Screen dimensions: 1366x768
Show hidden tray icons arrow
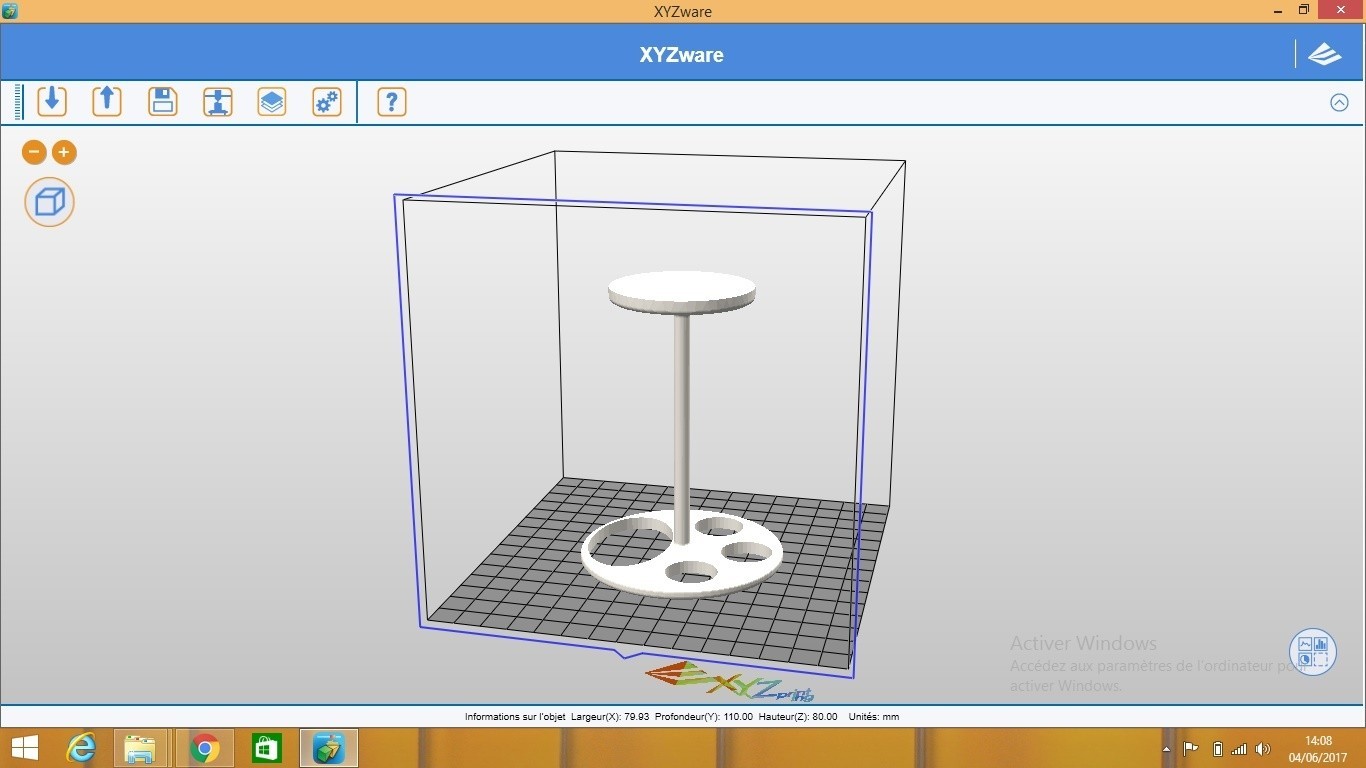(x=1166, y=749)
